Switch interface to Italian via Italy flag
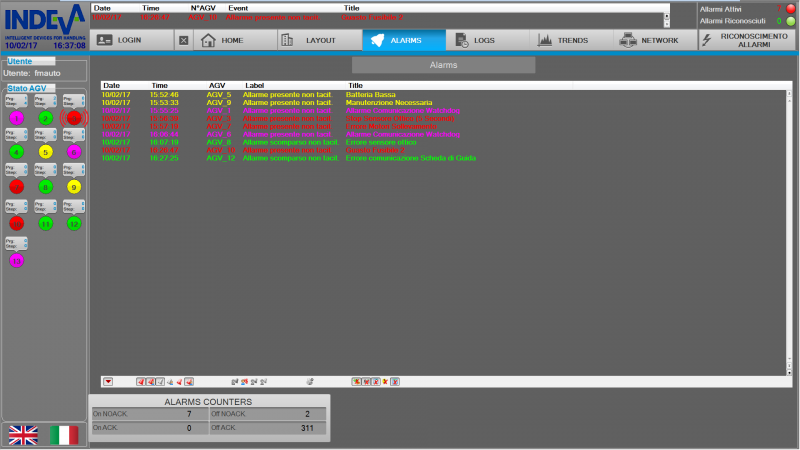 [64, 435]
